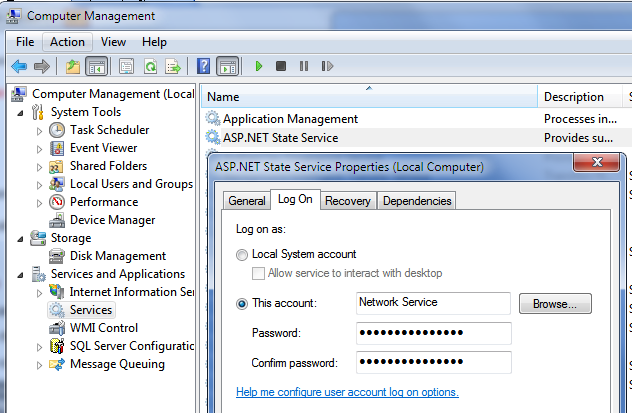Toggle the Show/Hide Console Tree icon
Image resolution: width=632 pixels, height=413 pixels.
(96, 66)
